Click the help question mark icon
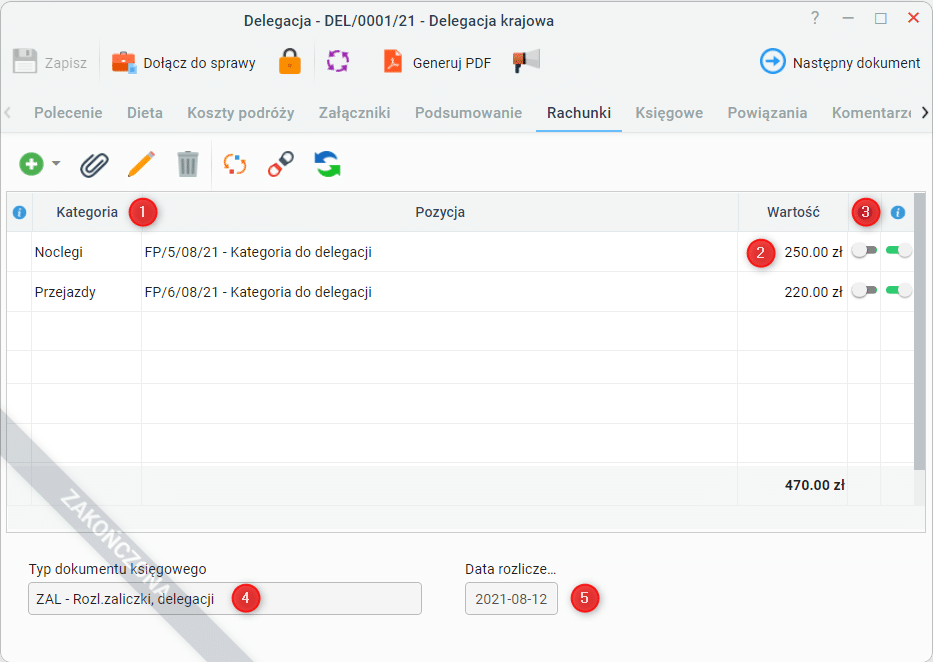The width and height of the screenshot is (933, 662). click(x=815, y=18)
